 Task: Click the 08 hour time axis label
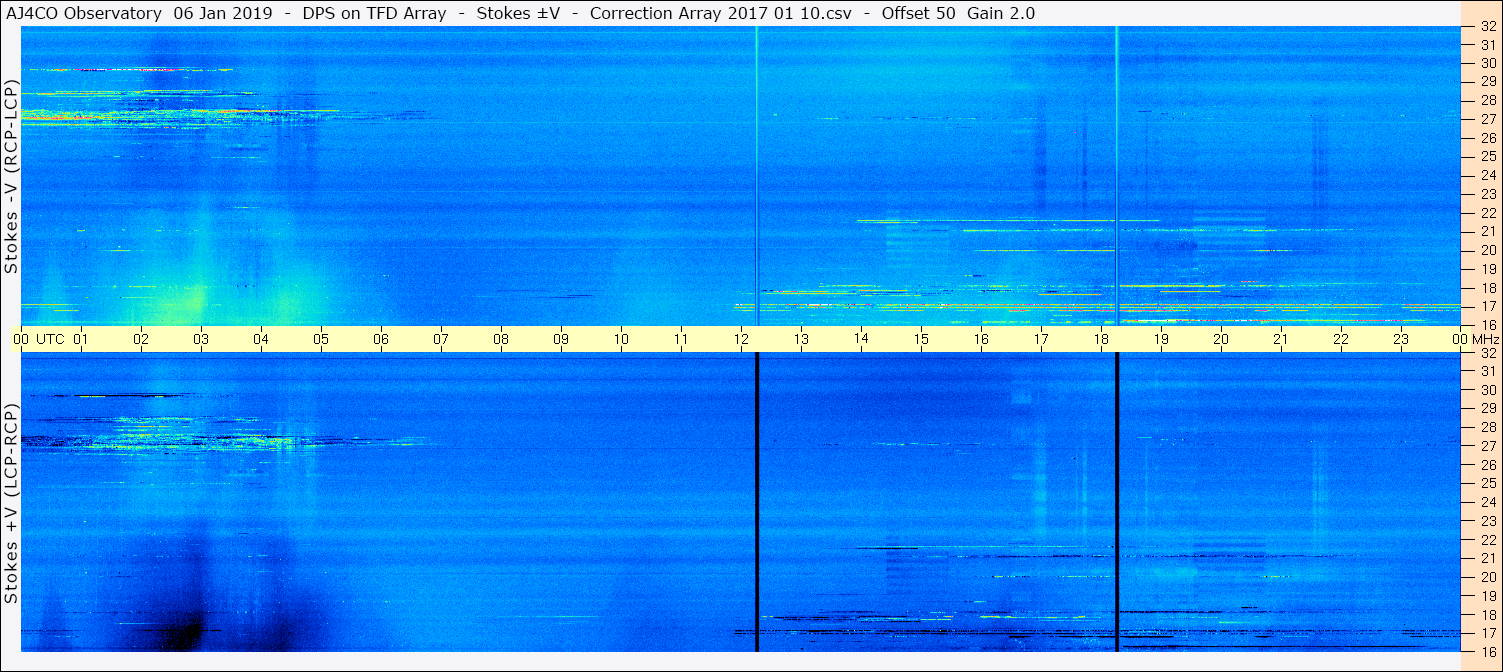tap(501, 339)
